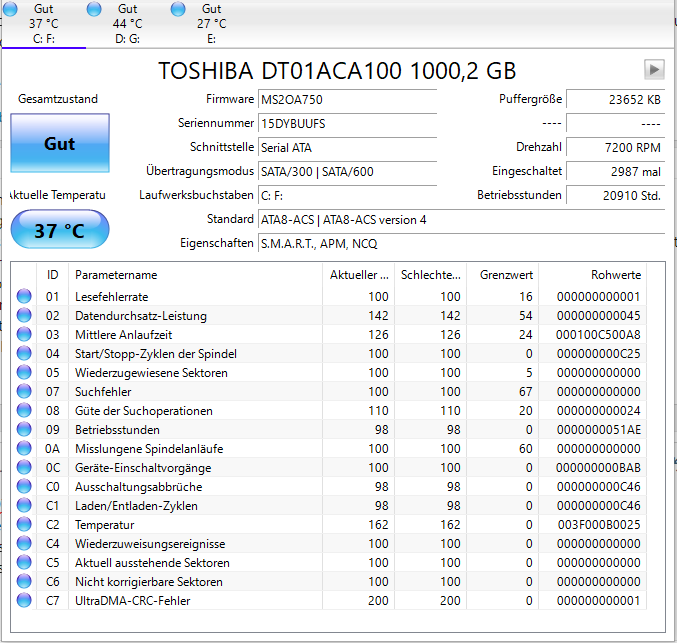
Task: Click status orb for Ausschaltungsabbrüche
Action: (x=24, y=486)
